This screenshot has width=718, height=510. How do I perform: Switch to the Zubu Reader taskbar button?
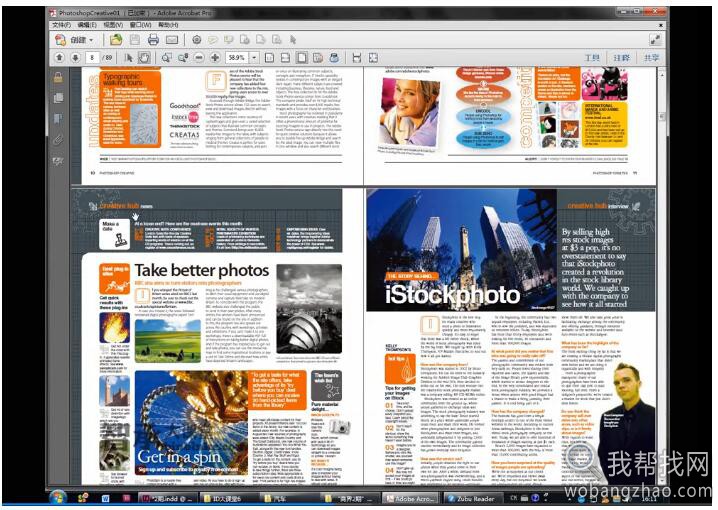pos(471,498)
